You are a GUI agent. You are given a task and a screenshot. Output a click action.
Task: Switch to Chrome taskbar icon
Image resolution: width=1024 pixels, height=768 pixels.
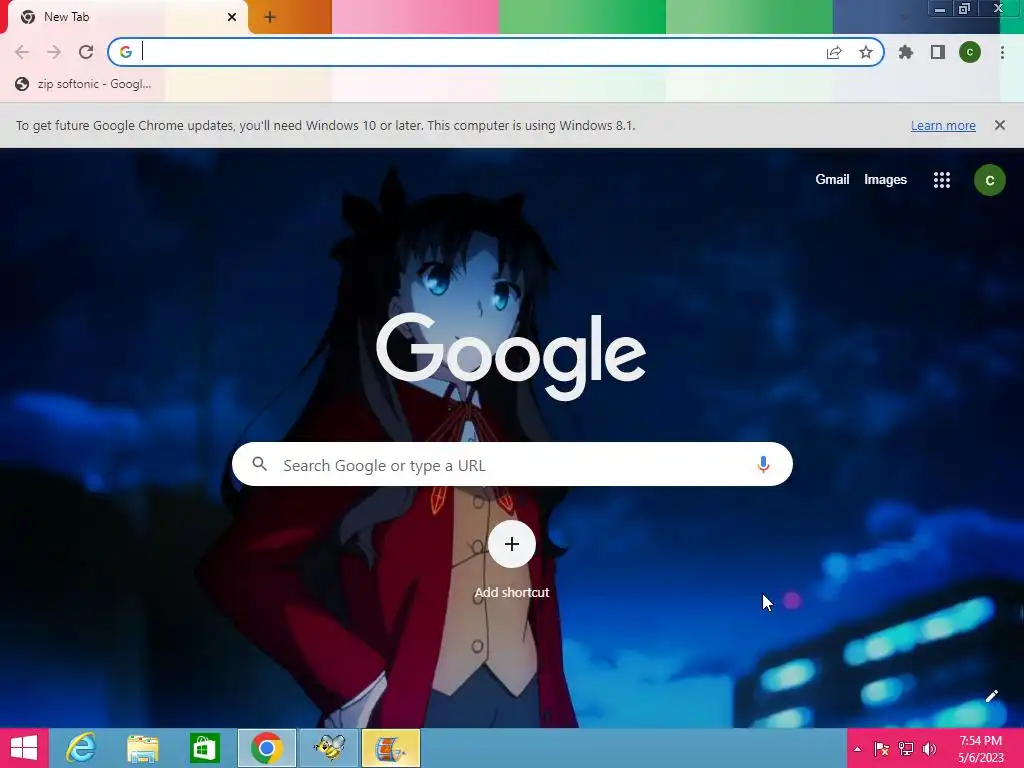coord(266,748)
